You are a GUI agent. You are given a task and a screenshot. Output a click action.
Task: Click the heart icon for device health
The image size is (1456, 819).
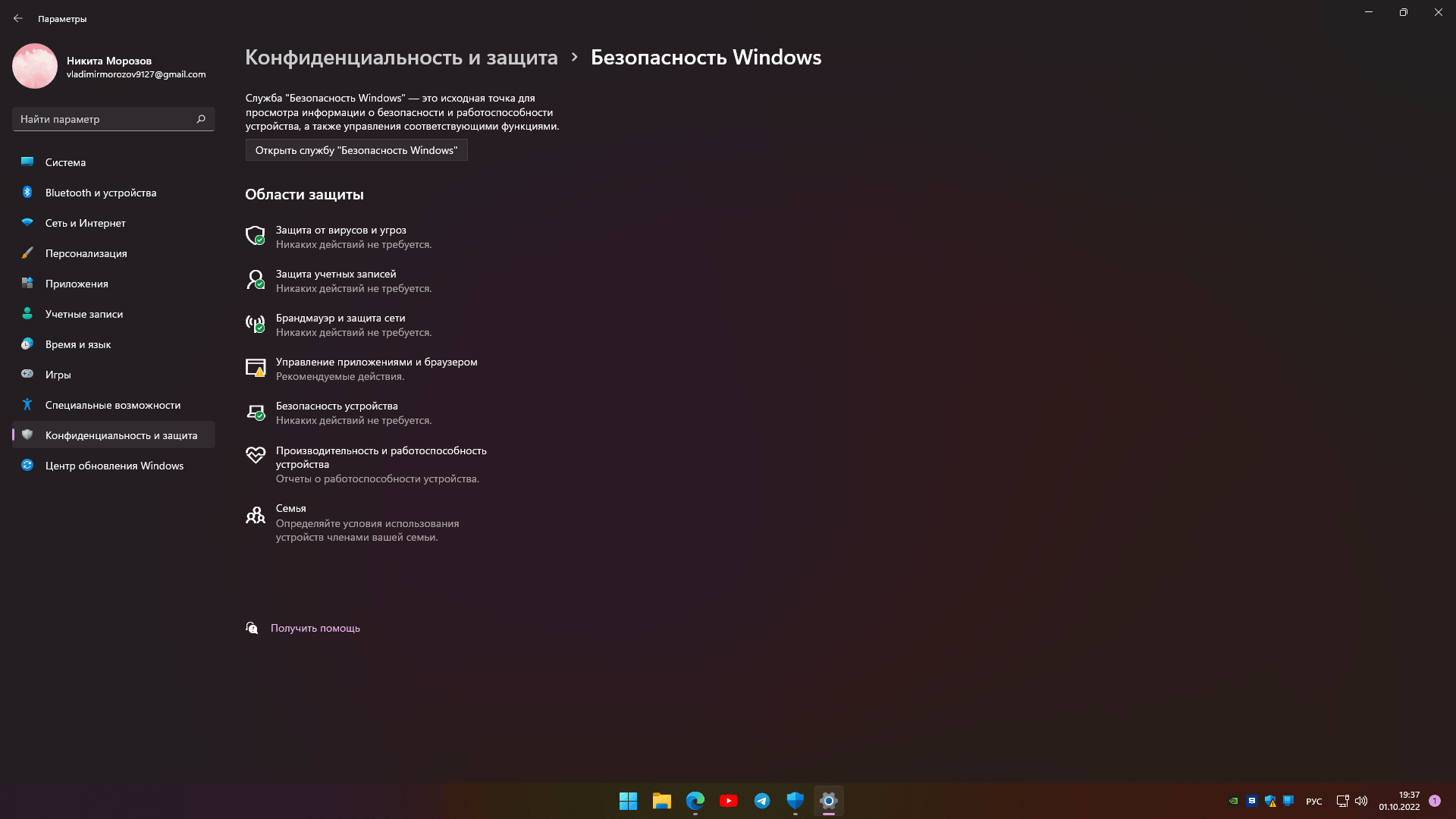(256, 454)
